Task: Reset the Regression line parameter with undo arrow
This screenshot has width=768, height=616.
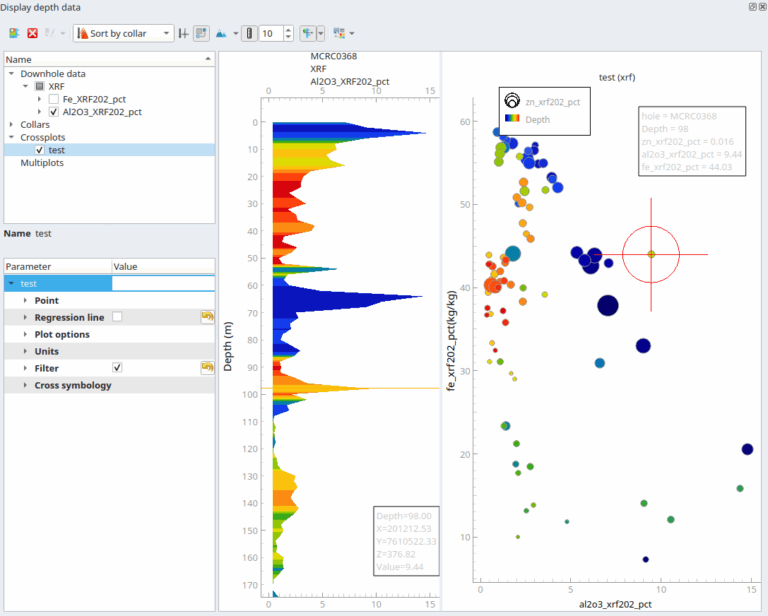Action: tap(207, 317)
